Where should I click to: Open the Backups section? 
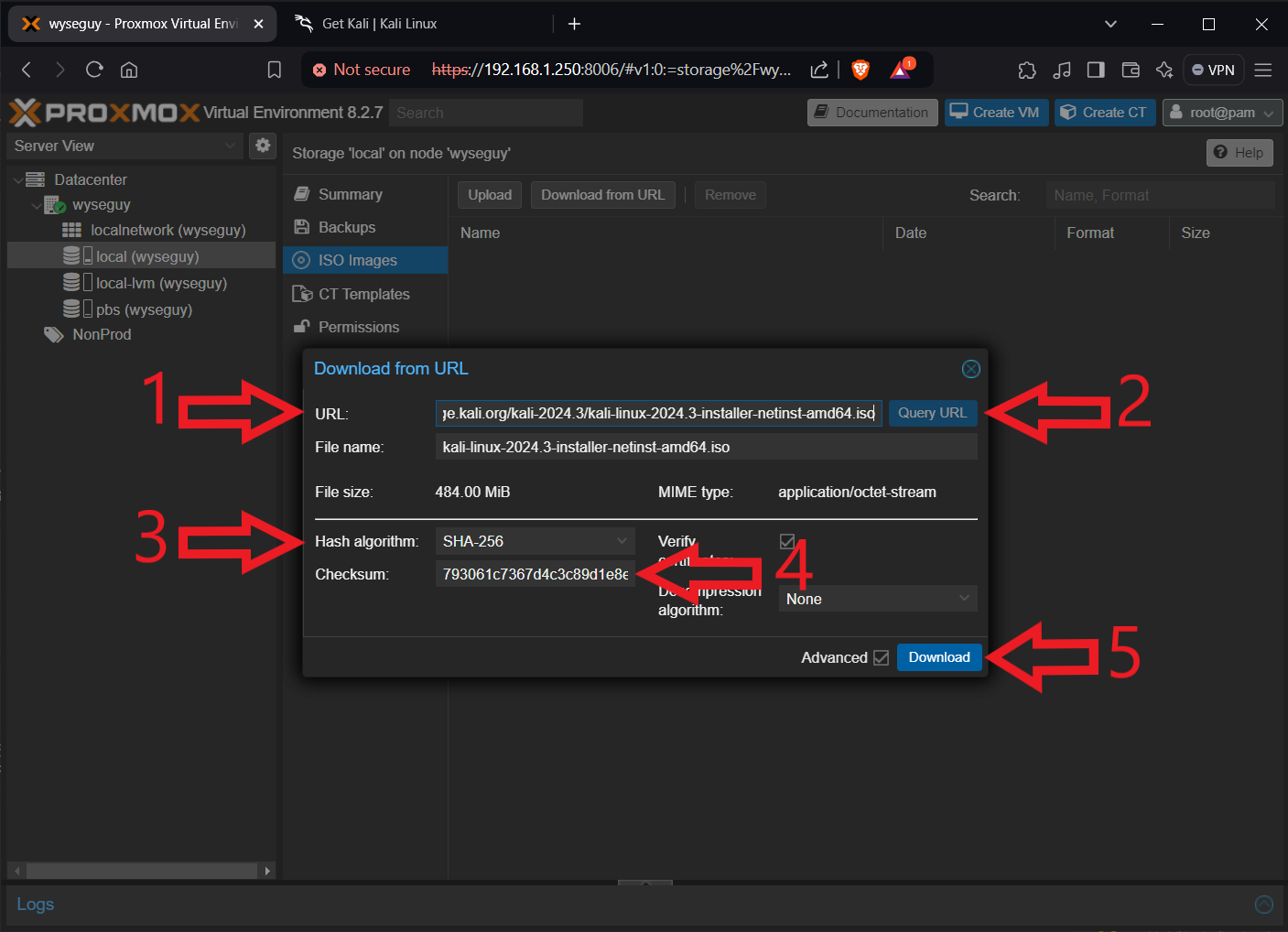point(365,227)
